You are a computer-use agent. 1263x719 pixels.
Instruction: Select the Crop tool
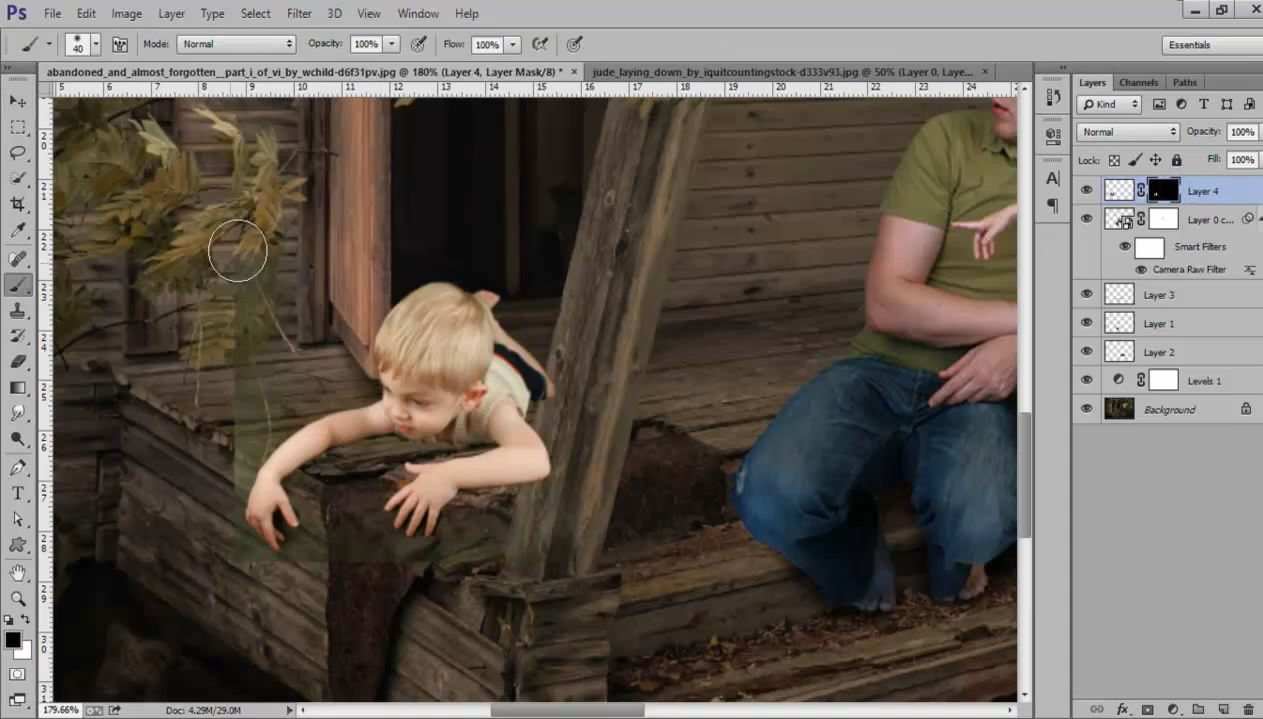[18, 205]
